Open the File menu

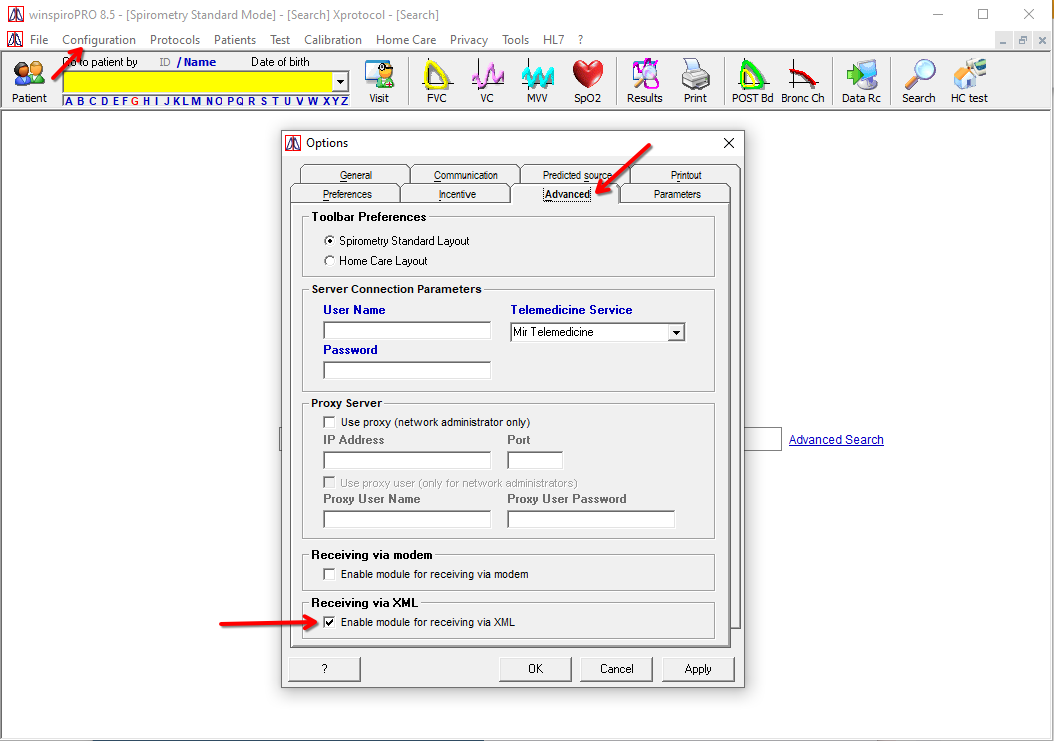tap(39, 40)
